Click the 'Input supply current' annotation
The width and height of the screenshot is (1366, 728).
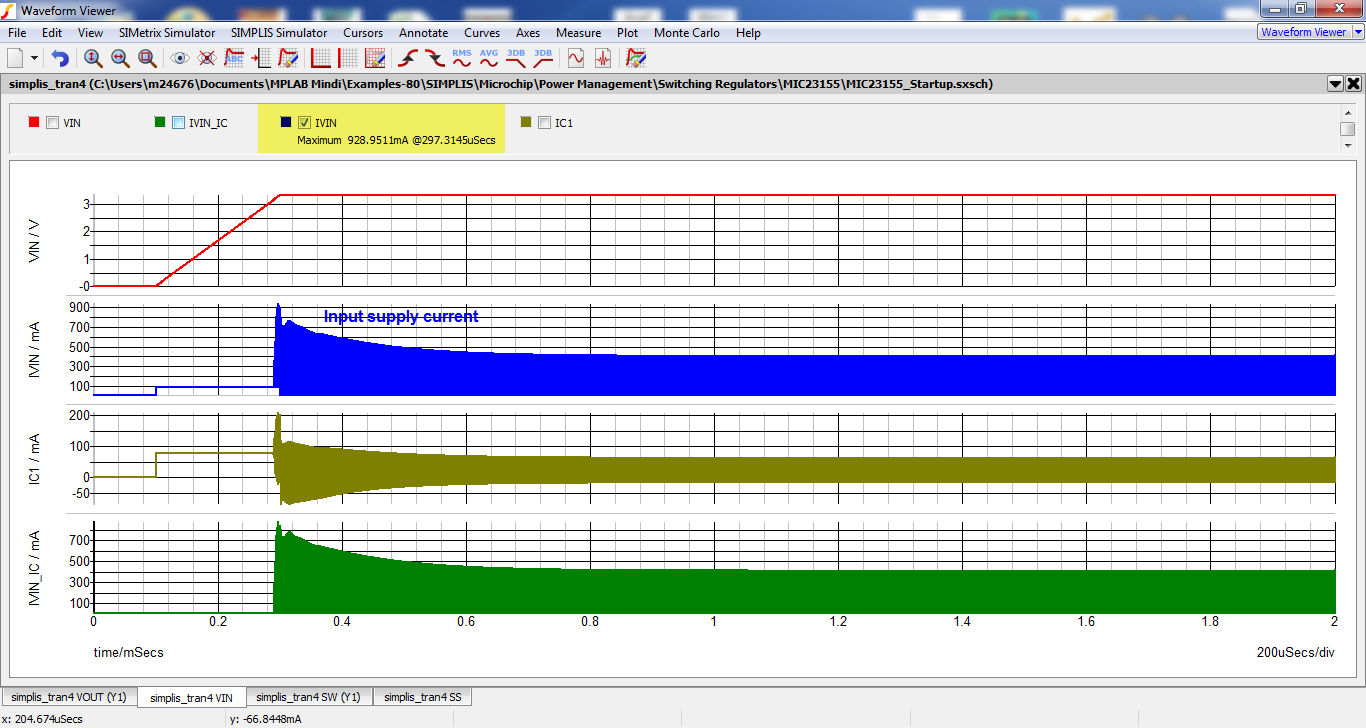click(x=401, y=317)
